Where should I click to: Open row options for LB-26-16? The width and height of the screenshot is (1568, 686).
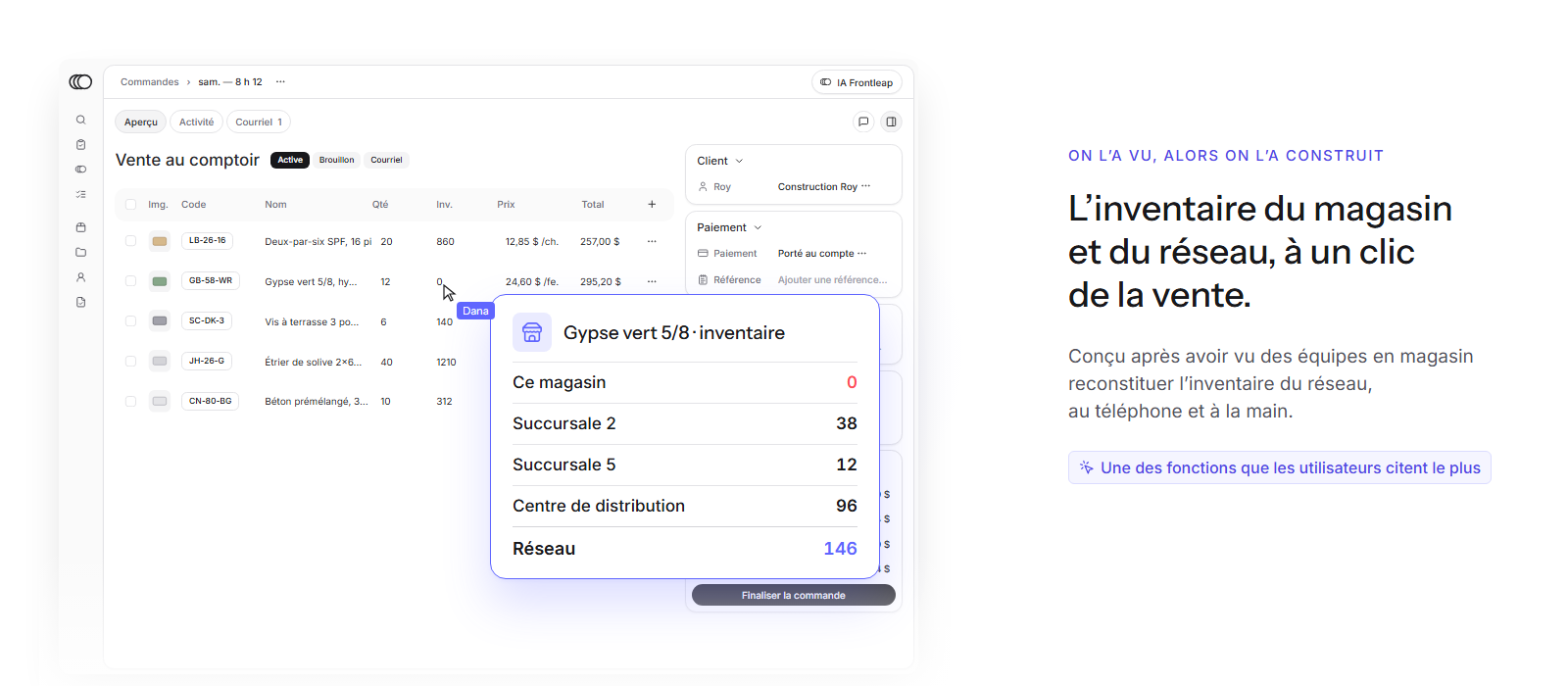coord(652,241)
